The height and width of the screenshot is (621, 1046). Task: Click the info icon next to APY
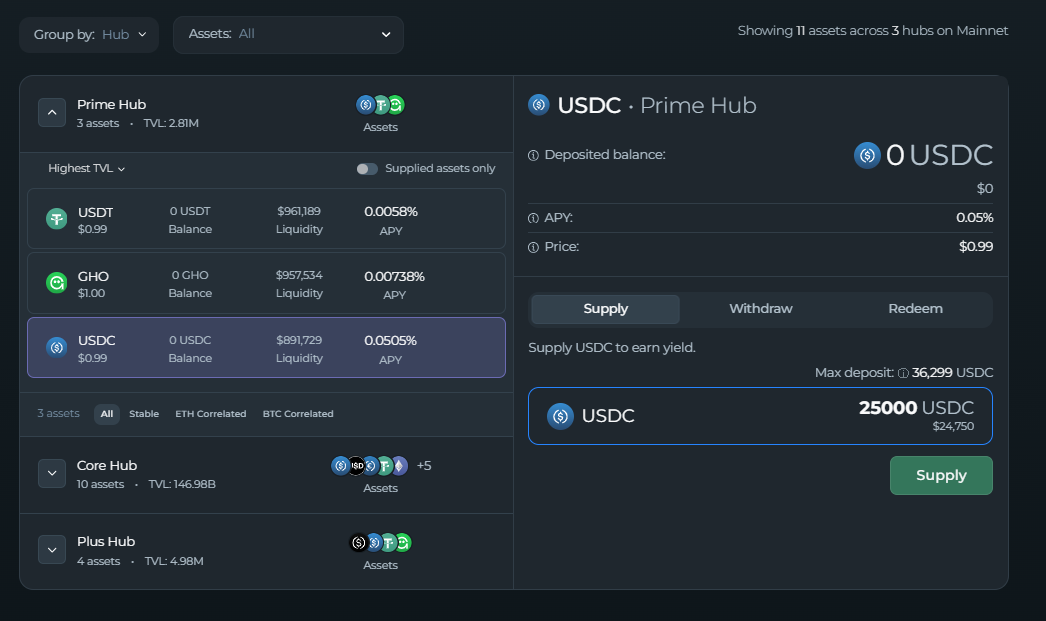coord(533,218)
